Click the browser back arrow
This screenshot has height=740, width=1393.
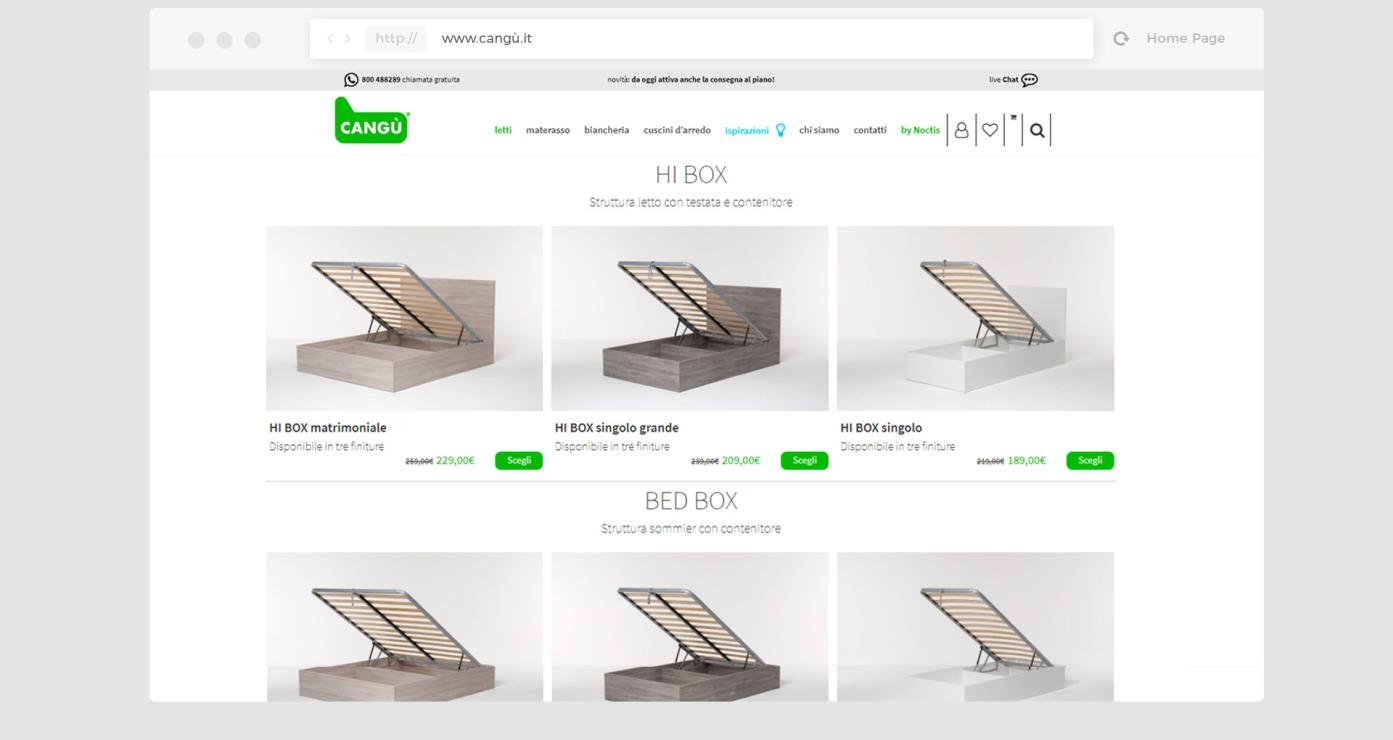click(x=331, y=38)
